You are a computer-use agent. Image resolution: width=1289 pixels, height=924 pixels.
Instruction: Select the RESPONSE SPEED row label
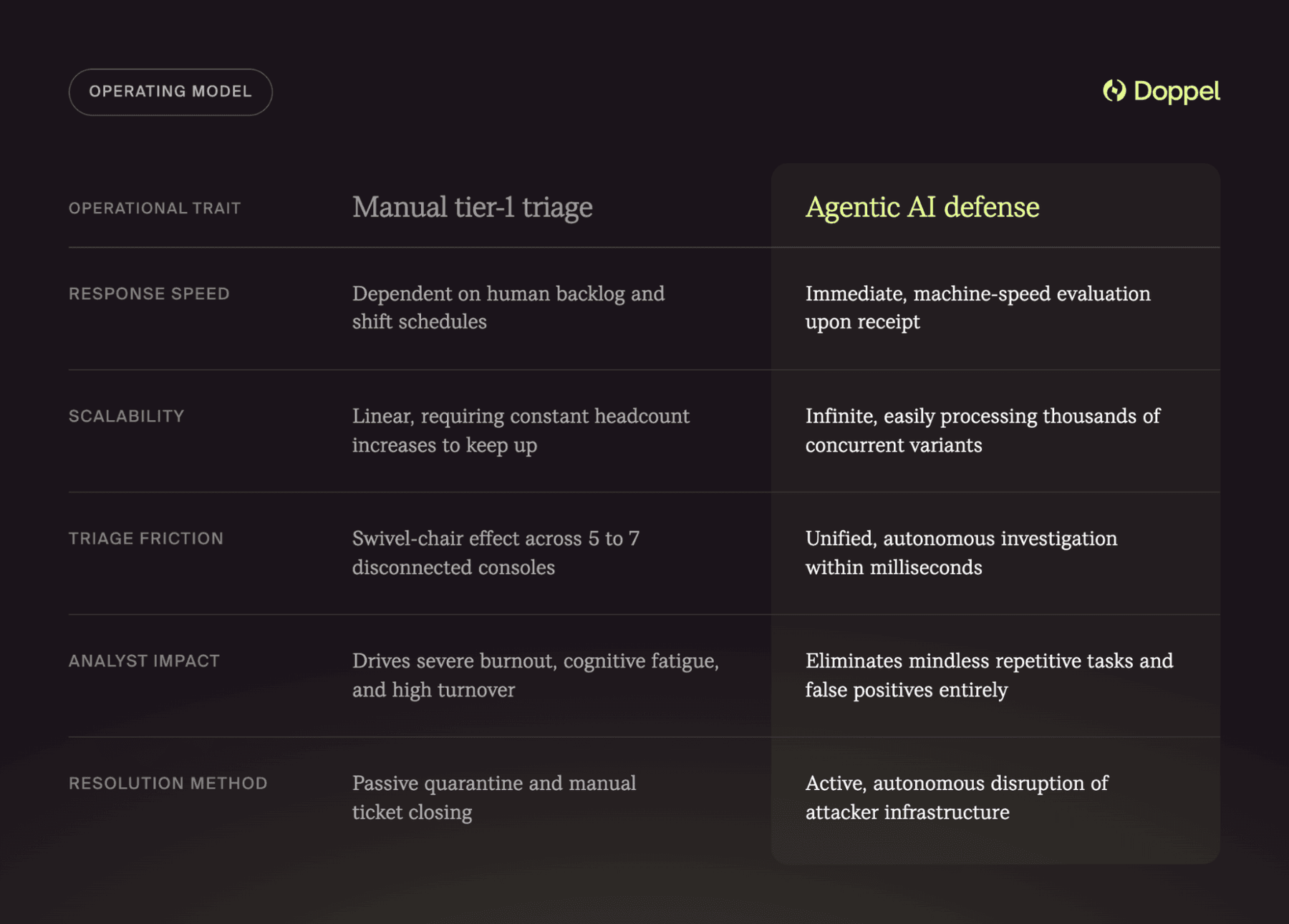tap(149, 293)
